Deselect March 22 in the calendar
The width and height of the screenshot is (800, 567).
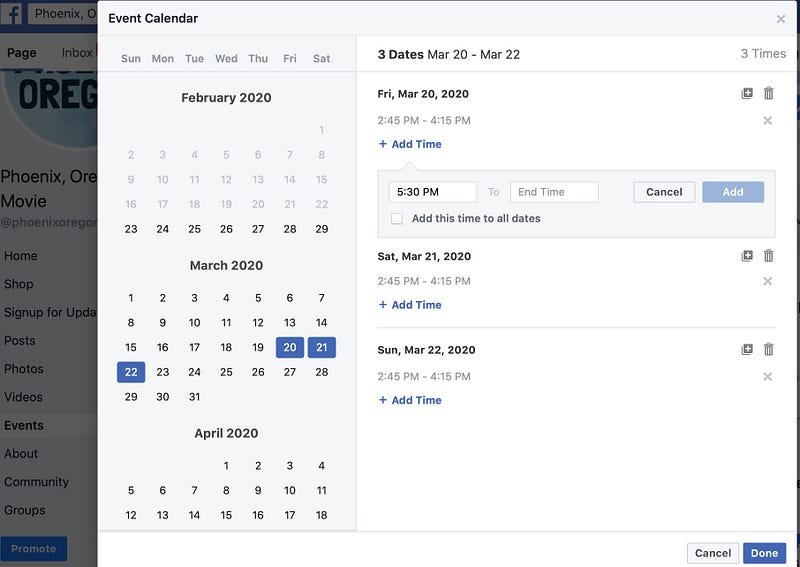click(x=131, y=372)
